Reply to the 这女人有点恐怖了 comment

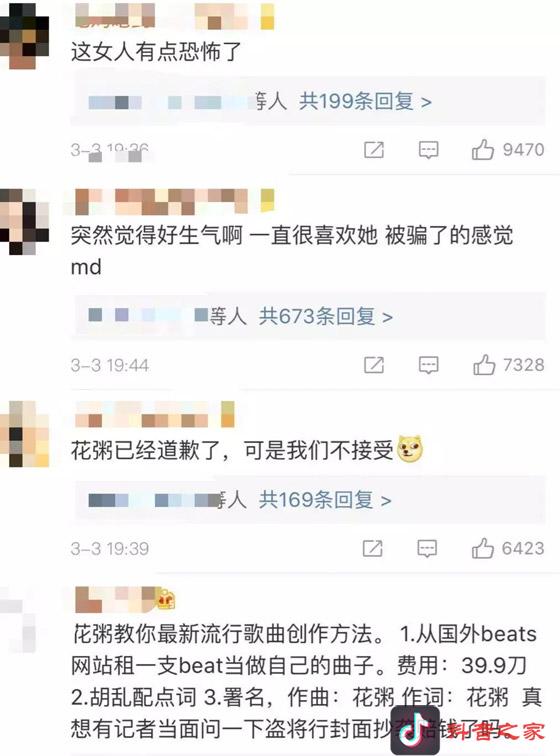(x=428, y=150)
